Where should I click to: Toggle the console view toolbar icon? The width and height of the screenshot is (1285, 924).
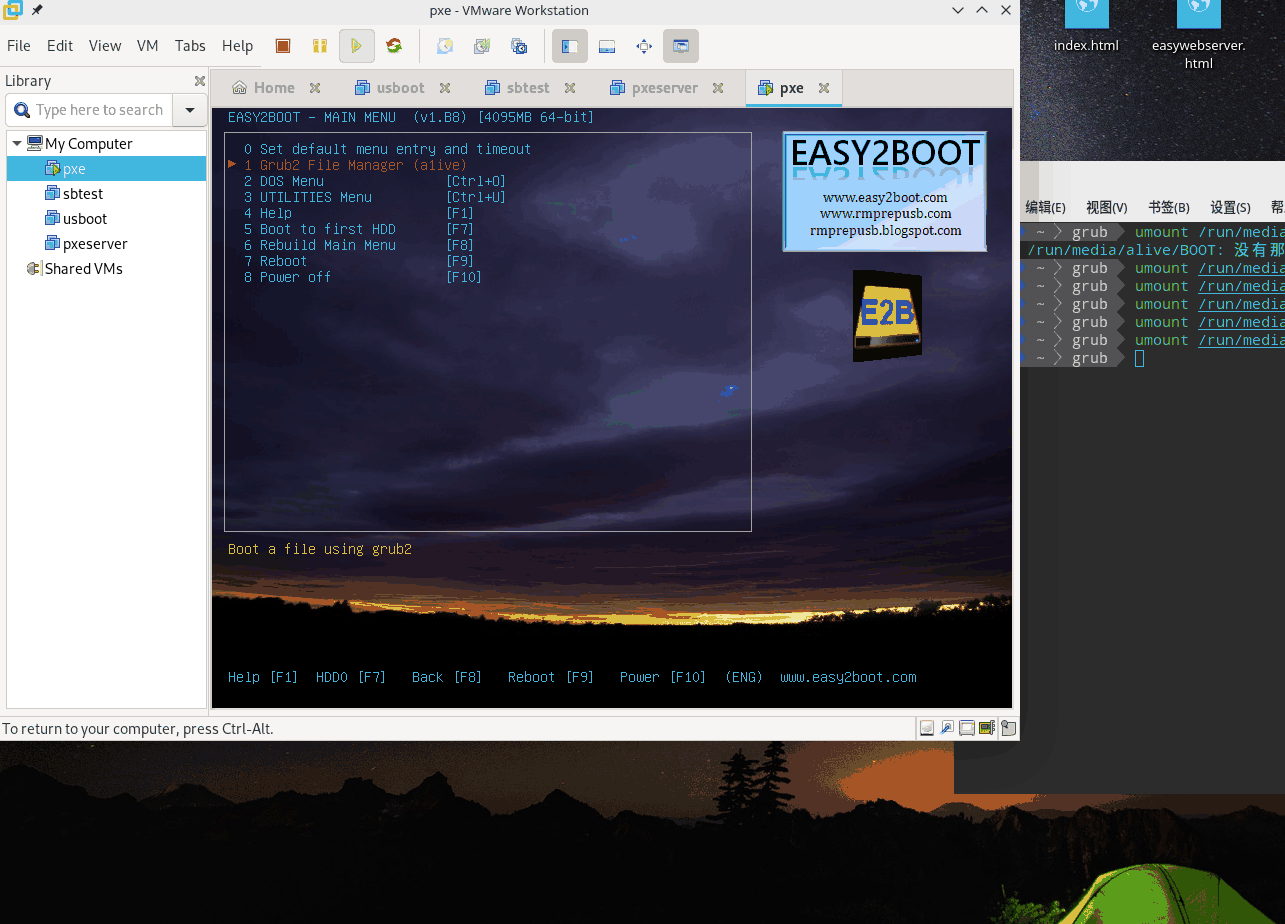(681, 46)
